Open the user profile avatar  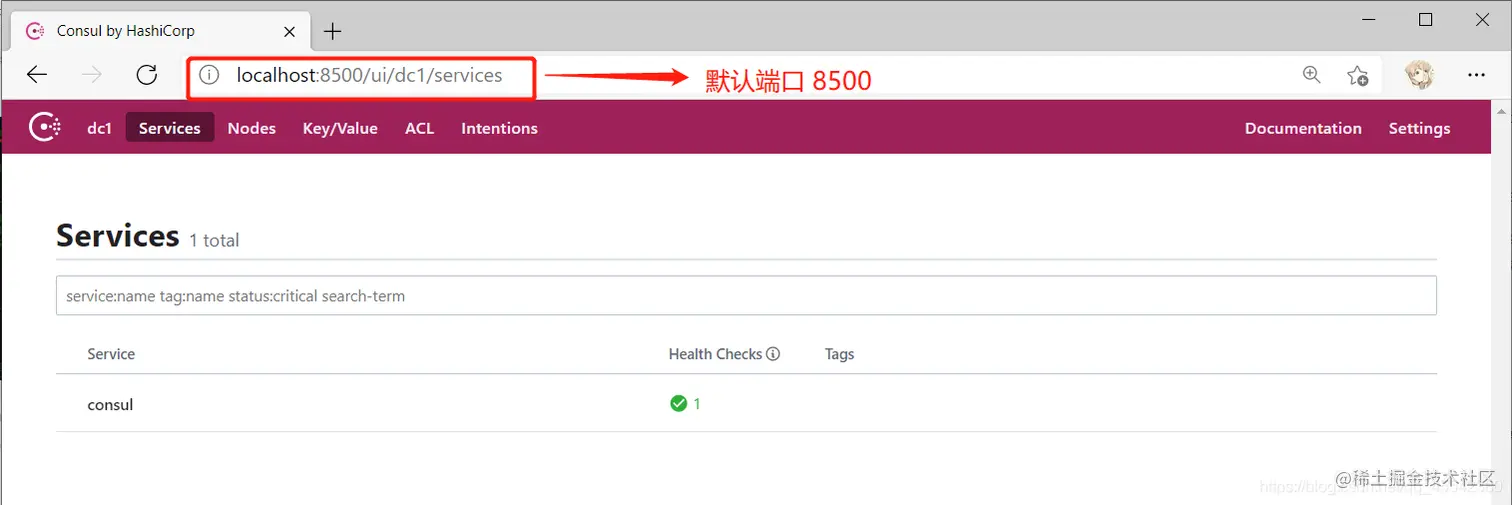coord(1420,75)
